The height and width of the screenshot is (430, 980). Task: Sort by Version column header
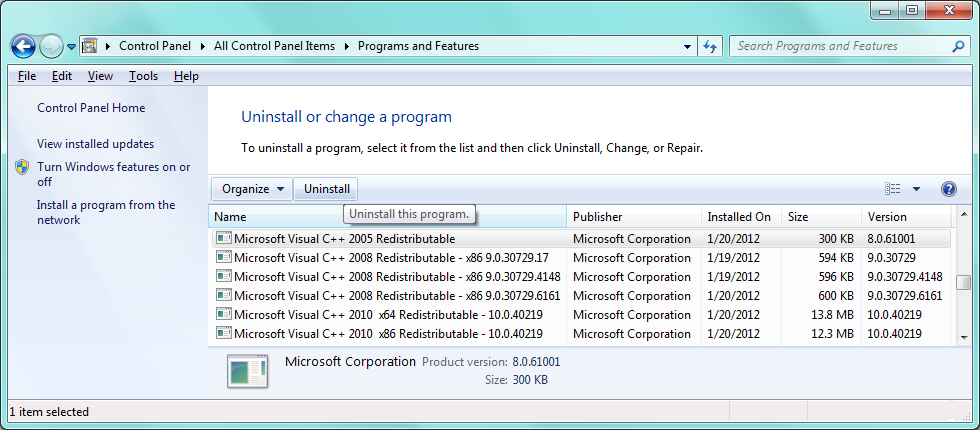[906, 217]
